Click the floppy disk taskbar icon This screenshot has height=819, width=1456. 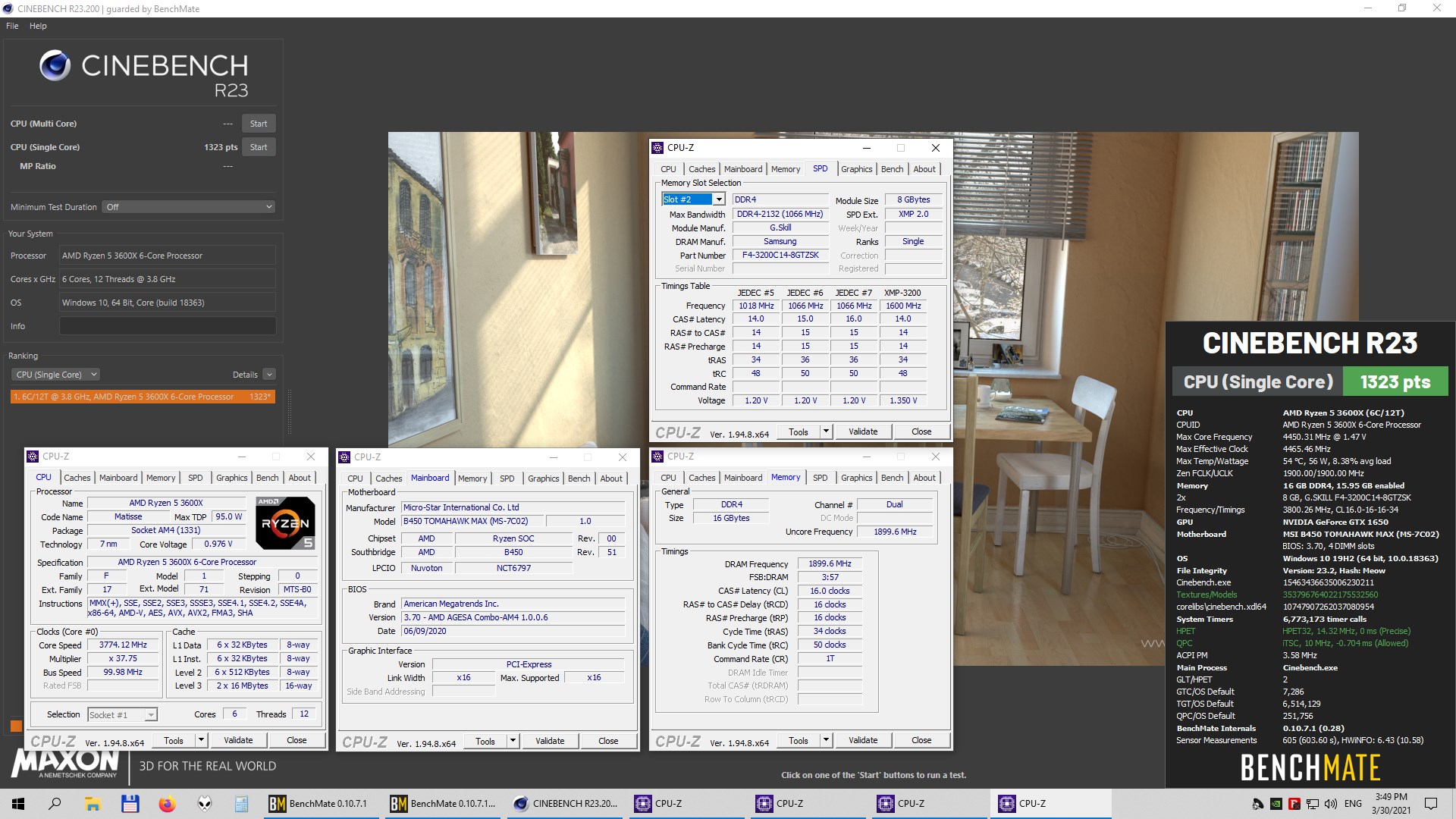(x=130, y=804)
